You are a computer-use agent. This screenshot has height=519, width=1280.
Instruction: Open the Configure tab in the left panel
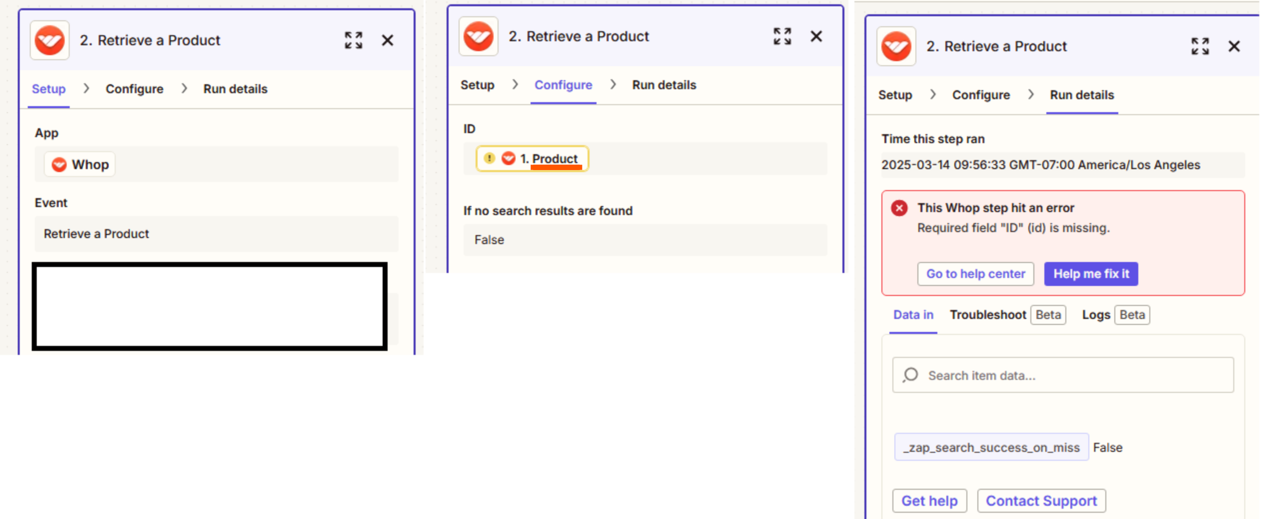click(135, 89)
